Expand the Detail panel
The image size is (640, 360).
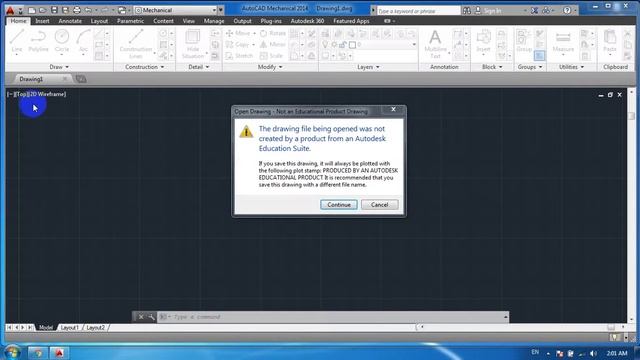pyautogui.click(x=199, y=67)
